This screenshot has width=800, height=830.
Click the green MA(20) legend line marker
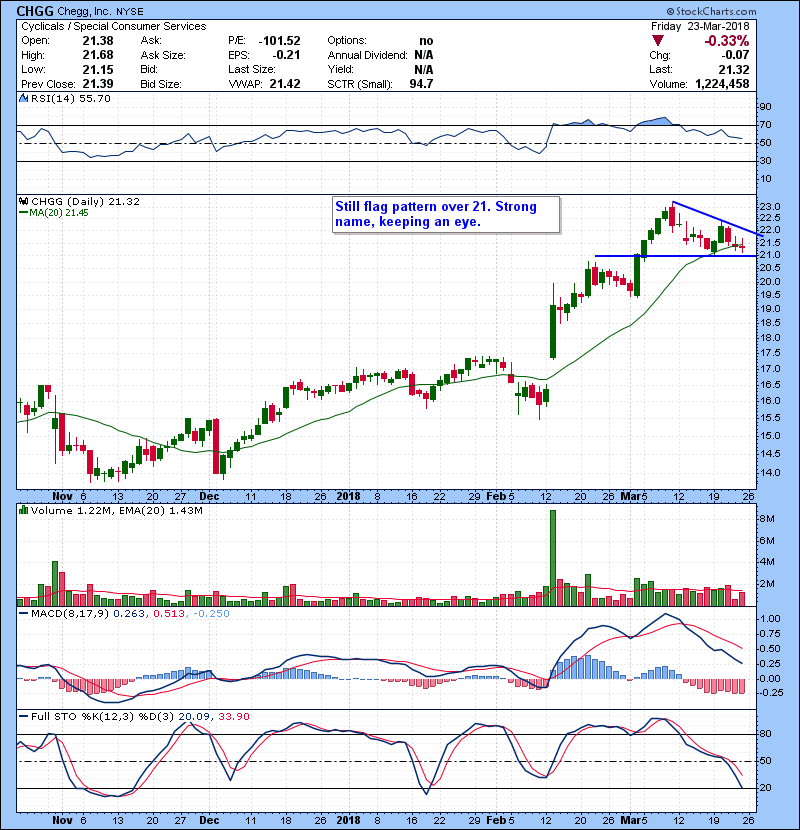pyautogui.click(x=22, y=214)
